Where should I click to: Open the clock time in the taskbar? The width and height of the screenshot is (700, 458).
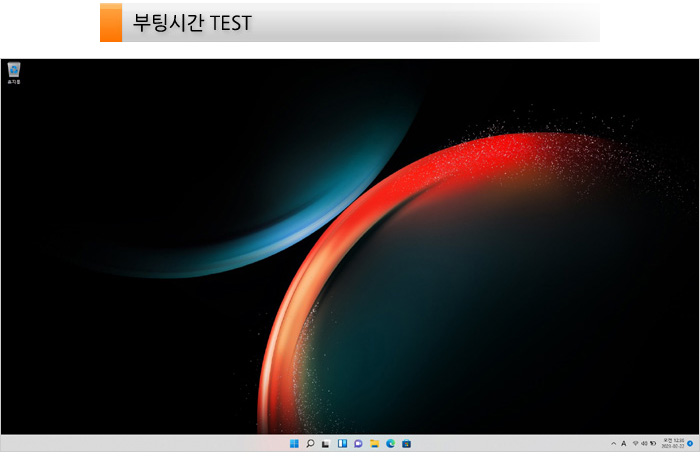coord(673,440)
